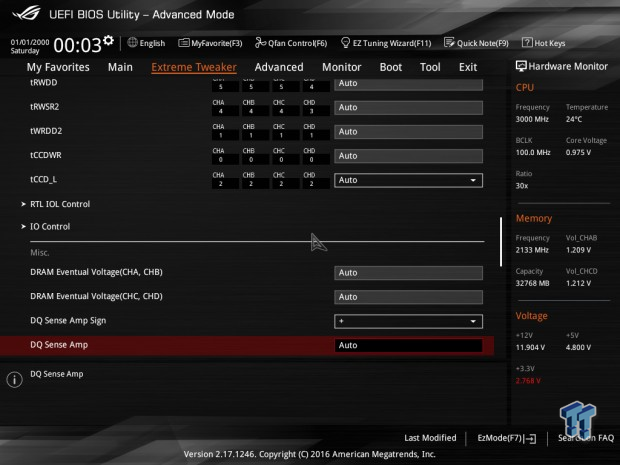This screenshot has height=465, width=620.
Task: Click the info icon beside DQ Sense Amp help
Action: tap(14, 380)
